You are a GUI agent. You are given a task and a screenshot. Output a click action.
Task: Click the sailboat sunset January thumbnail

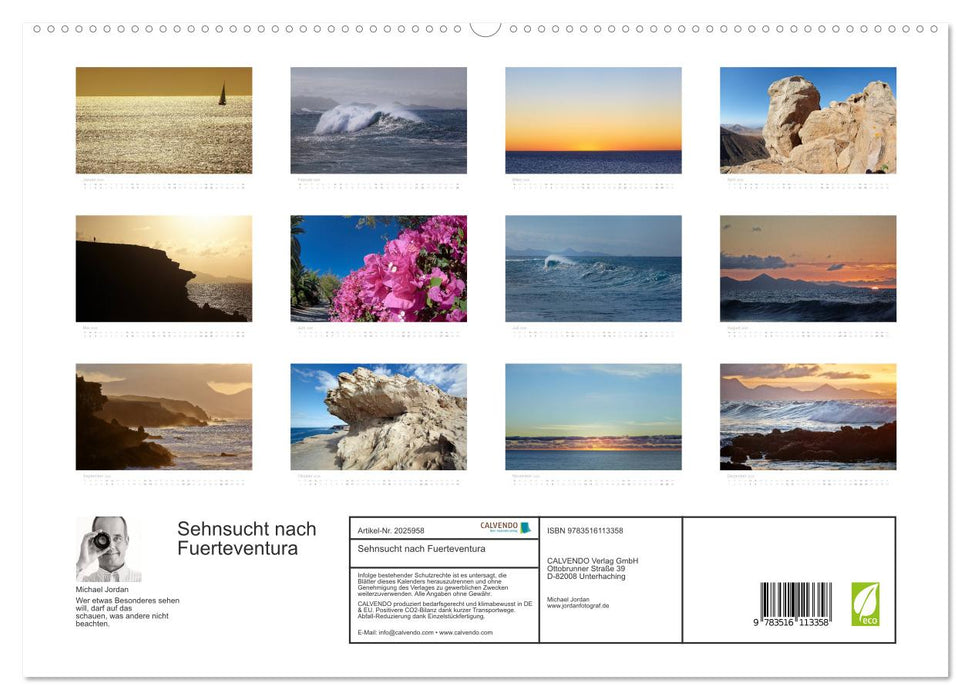pos(162,119)
